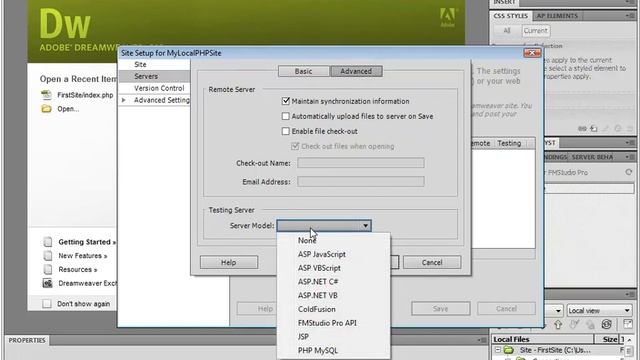Click the Open... link

tap(68, 109)
